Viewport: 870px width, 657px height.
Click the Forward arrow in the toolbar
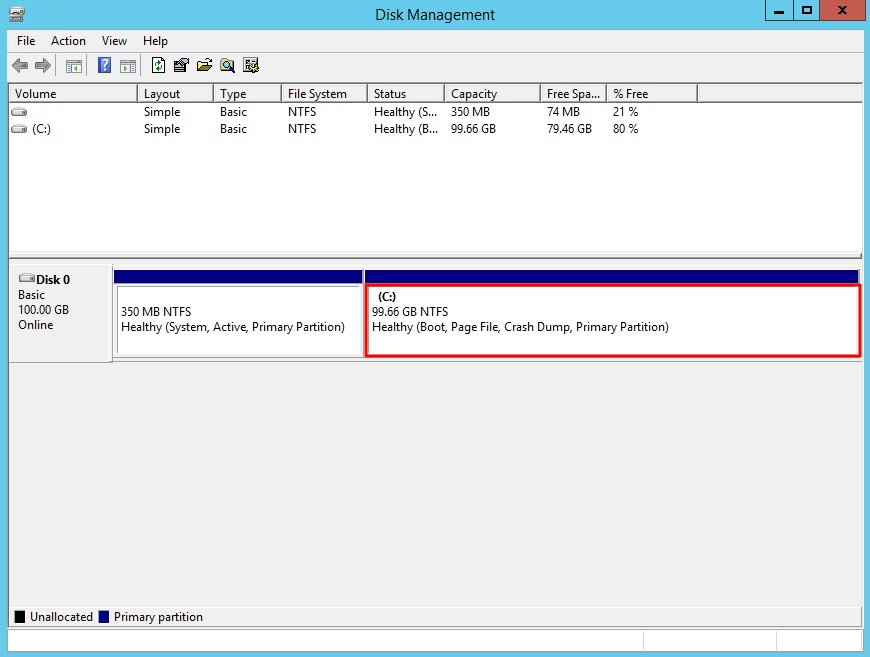(x=43, y=66)
